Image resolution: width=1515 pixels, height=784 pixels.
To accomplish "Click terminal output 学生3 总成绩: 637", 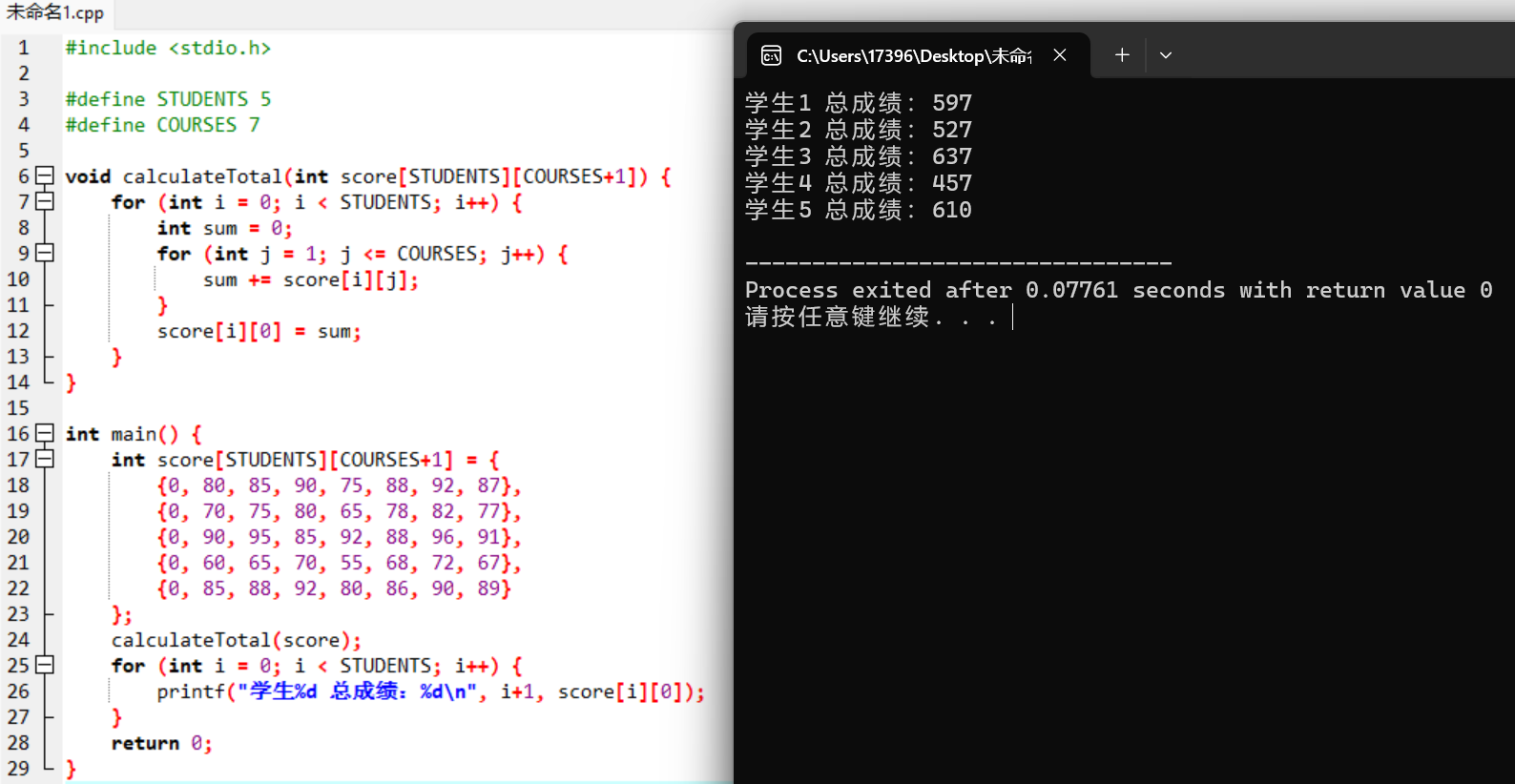I will click(x=859, y=156).
